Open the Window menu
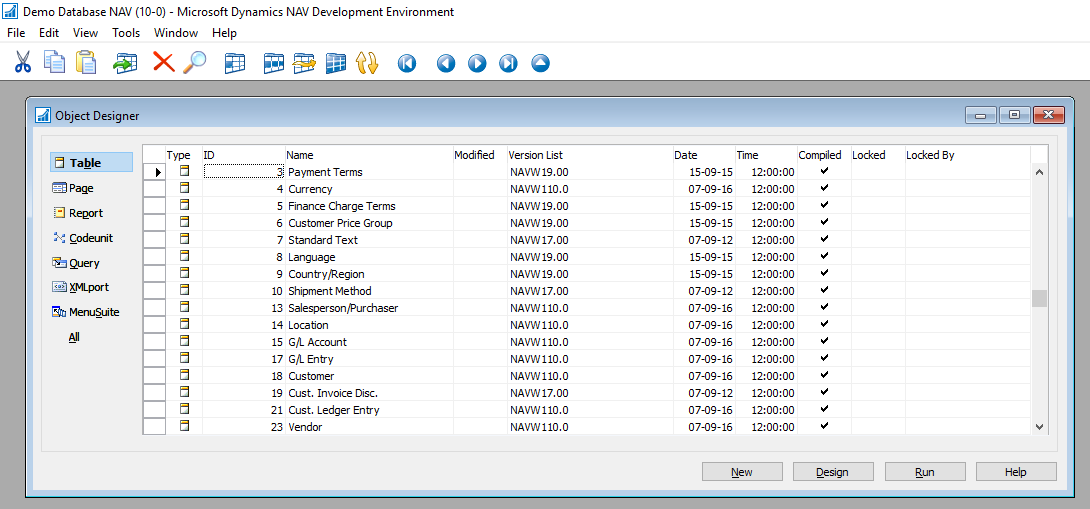 pos(176,33)
